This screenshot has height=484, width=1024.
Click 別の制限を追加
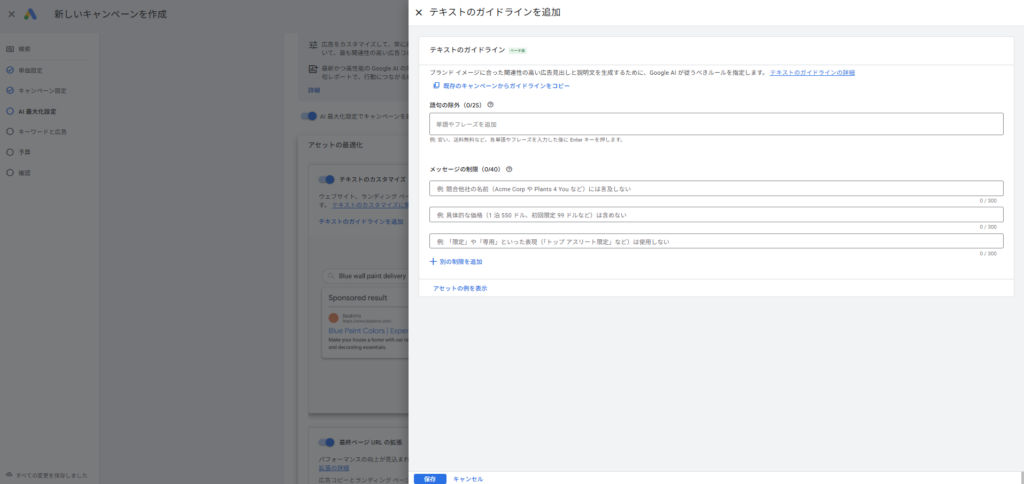coord(456,261)
